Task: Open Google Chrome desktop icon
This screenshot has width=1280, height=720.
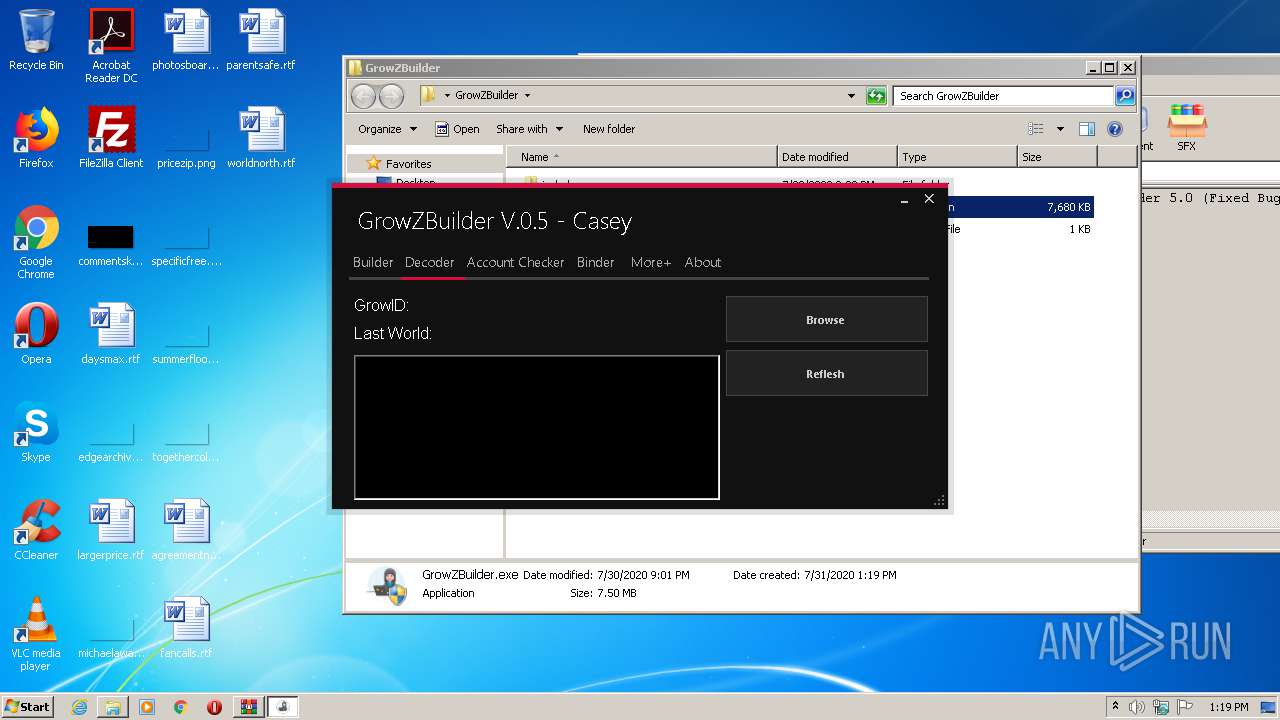Action: pos(36,242)
